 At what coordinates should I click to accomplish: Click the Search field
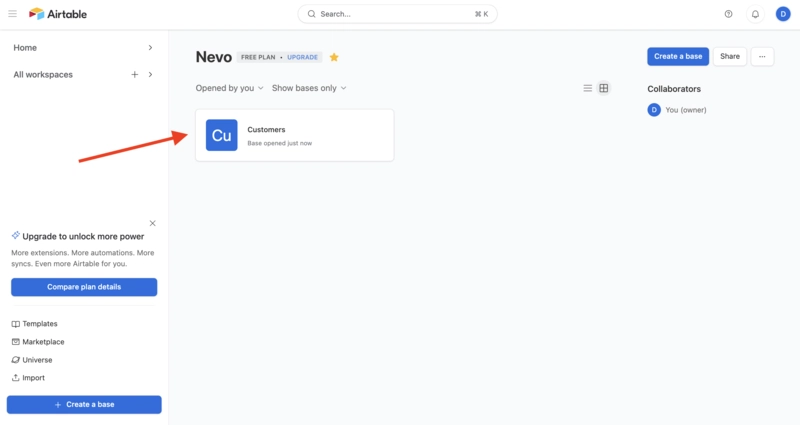[397, 14]
